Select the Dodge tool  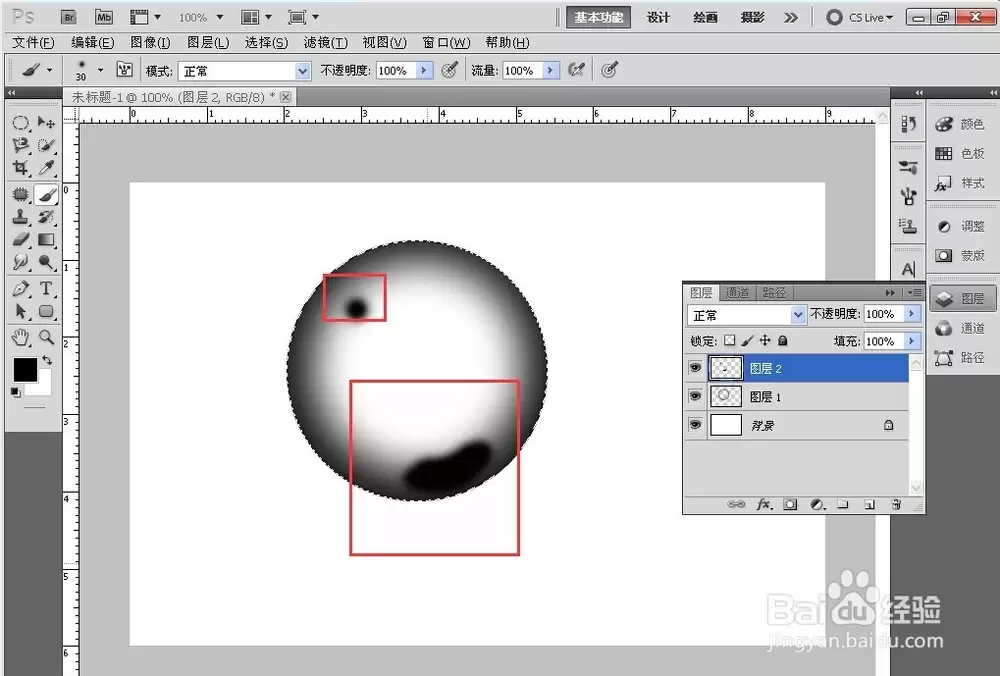coord(46,262)
